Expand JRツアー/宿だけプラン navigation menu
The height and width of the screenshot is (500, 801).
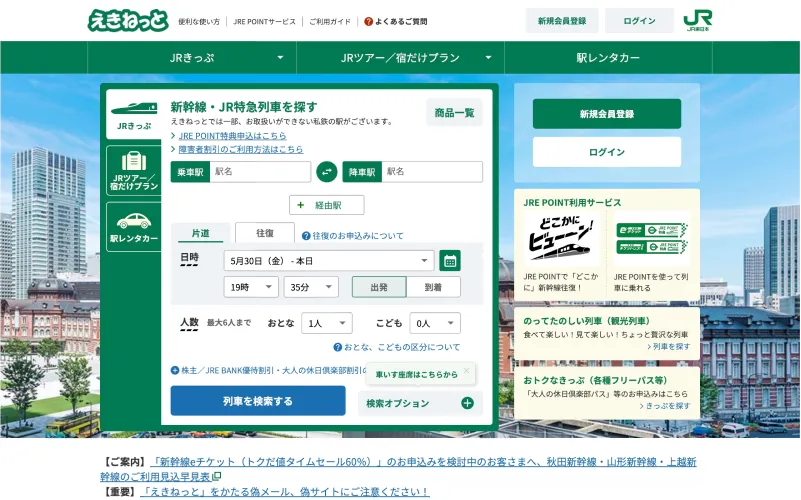pos(400,58)
